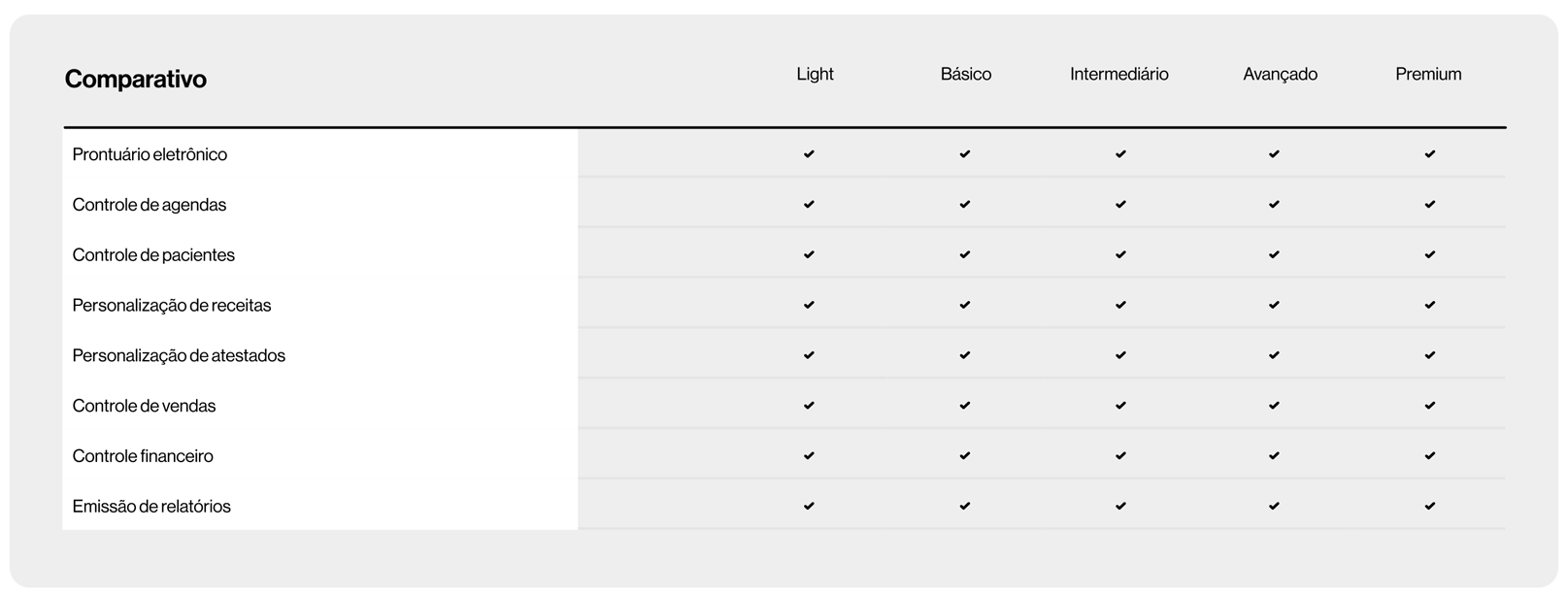Click the Controle financeiro feature label

[x=143, y=456]
